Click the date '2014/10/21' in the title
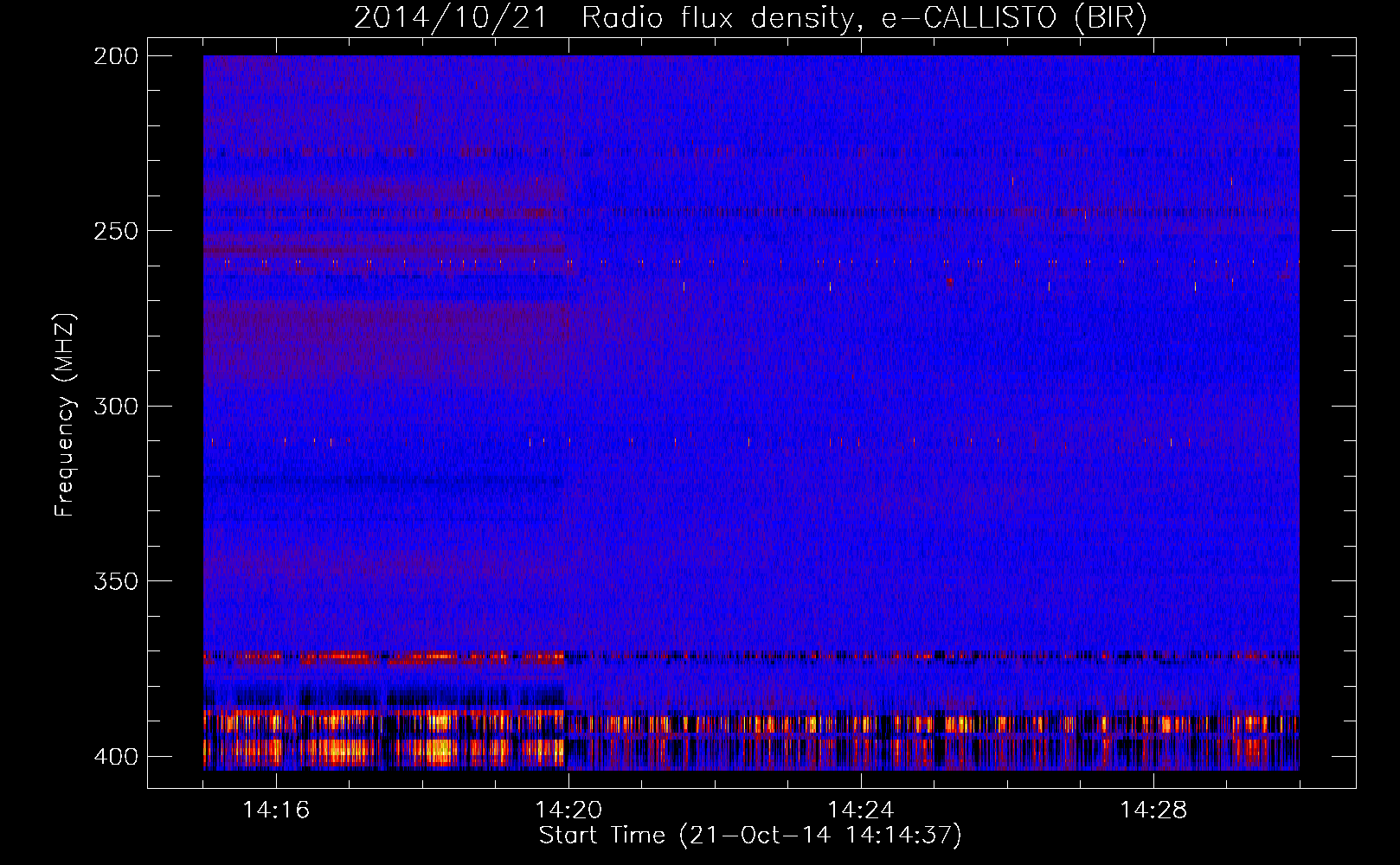Image resolution: width=1400 pixels, height=865 pixels. (451, 17)
